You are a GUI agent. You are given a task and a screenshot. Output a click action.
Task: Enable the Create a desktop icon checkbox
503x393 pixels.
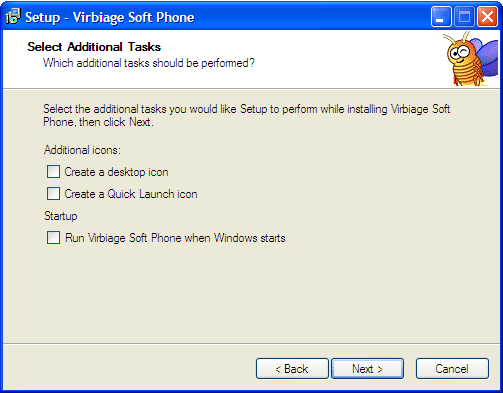(x=53, y=172)
